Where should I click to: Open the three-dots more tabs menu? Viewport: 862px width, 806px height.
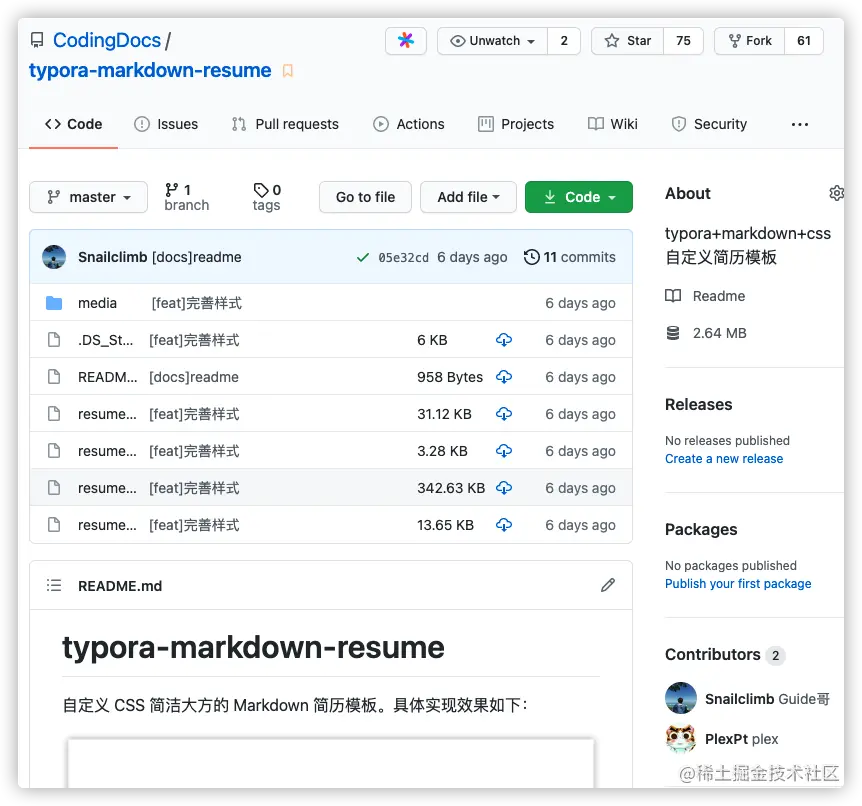(799, 124)
